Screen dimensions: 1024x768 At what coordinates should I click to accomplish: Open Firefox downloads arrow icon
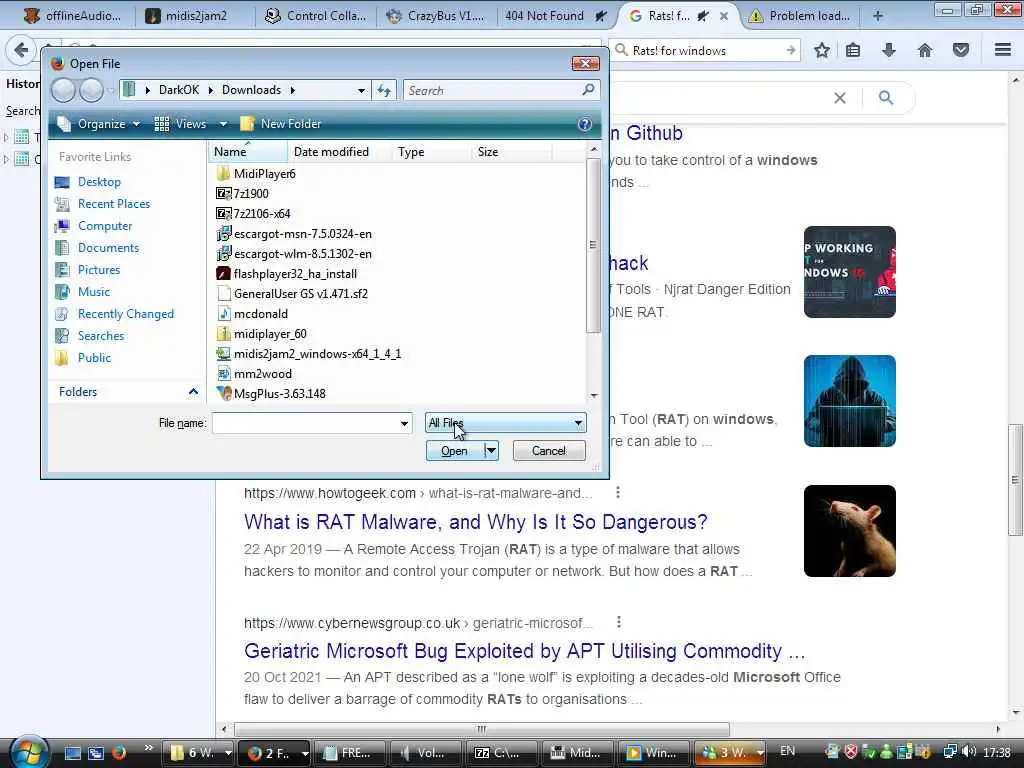[x=888, y=50]
